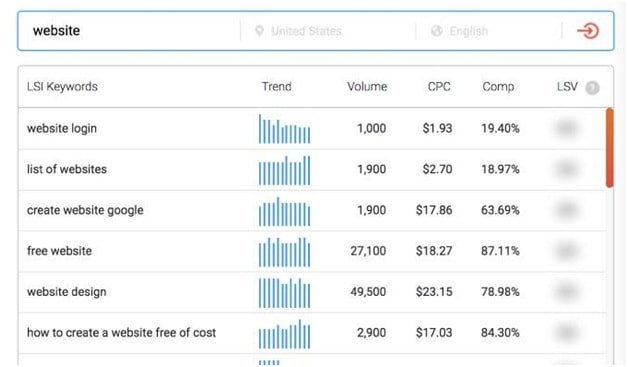This screenshot has width=628, height=367.
Task: Click the location pin icon
Action: pyautogui.click(x=260, y=31)
